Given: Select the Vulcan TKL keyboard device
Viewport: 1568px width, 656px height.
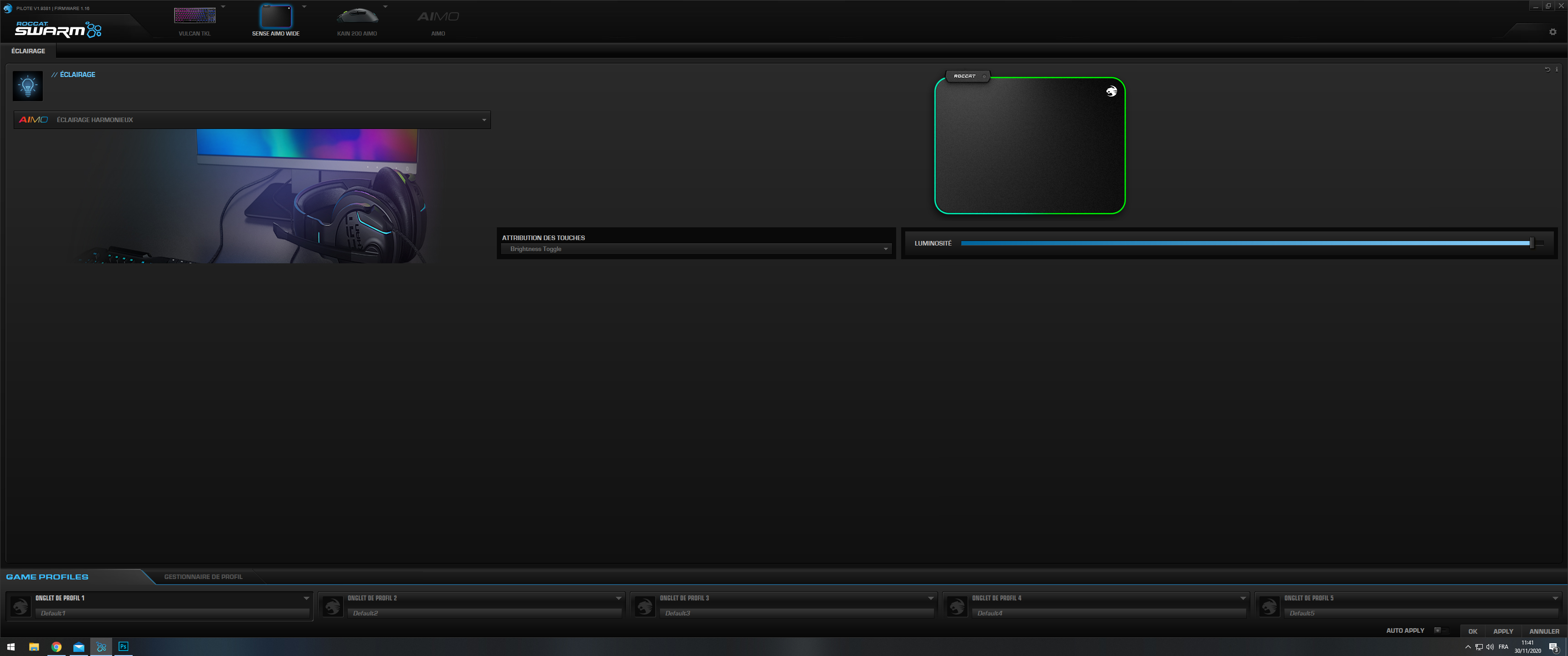Looking at the screenshot, I should tap(195, 15).
